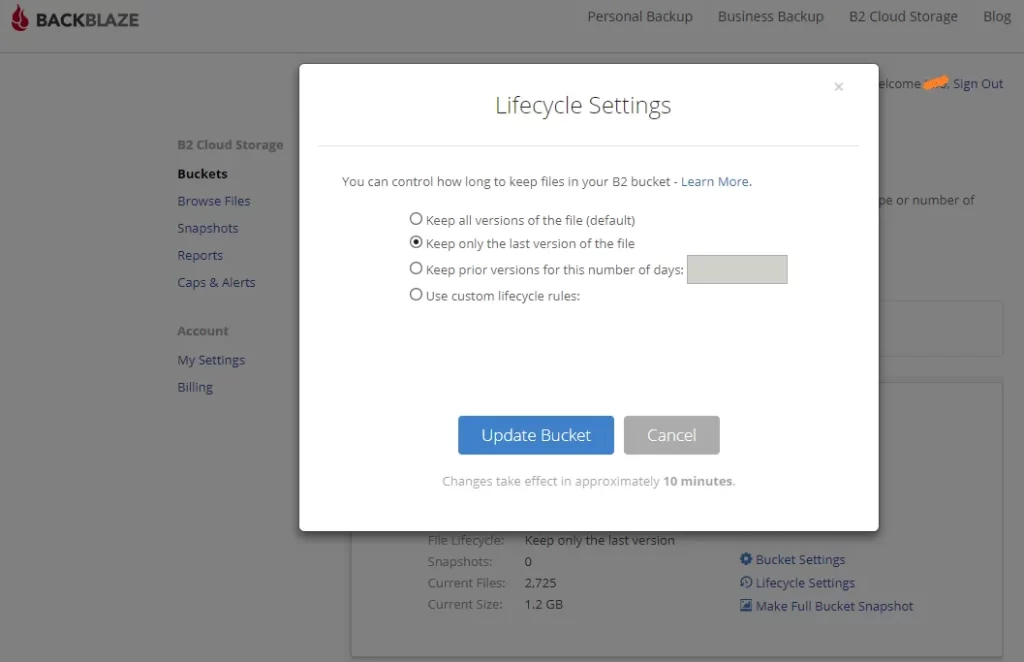Open Caps & Alerts in the sidebar
This screenshot has width=1024, height=662.
(x=216, y=283)
